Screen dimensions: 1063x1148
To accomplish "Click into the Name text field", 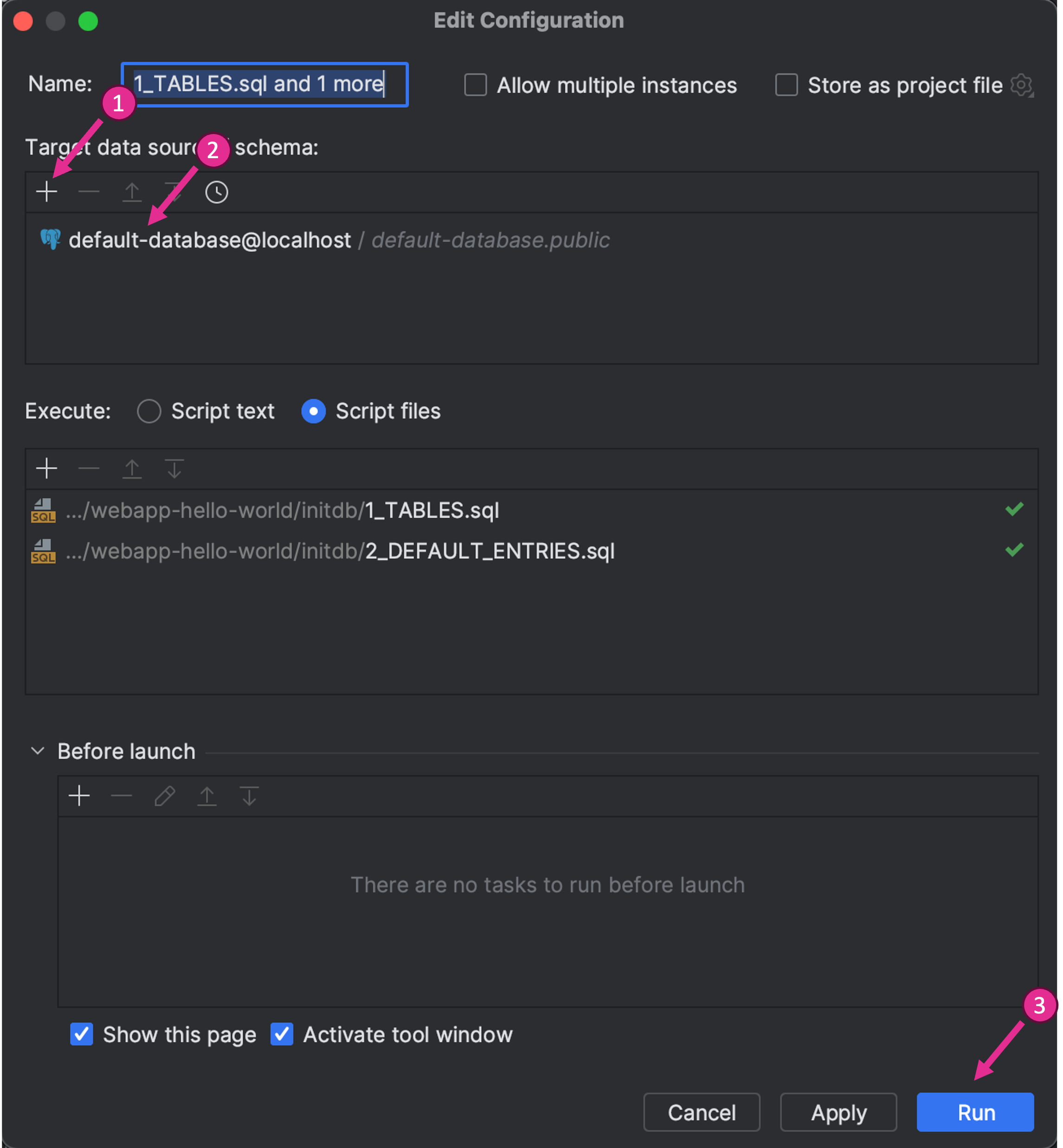I will pyautogui.click(x=264, y=84).
